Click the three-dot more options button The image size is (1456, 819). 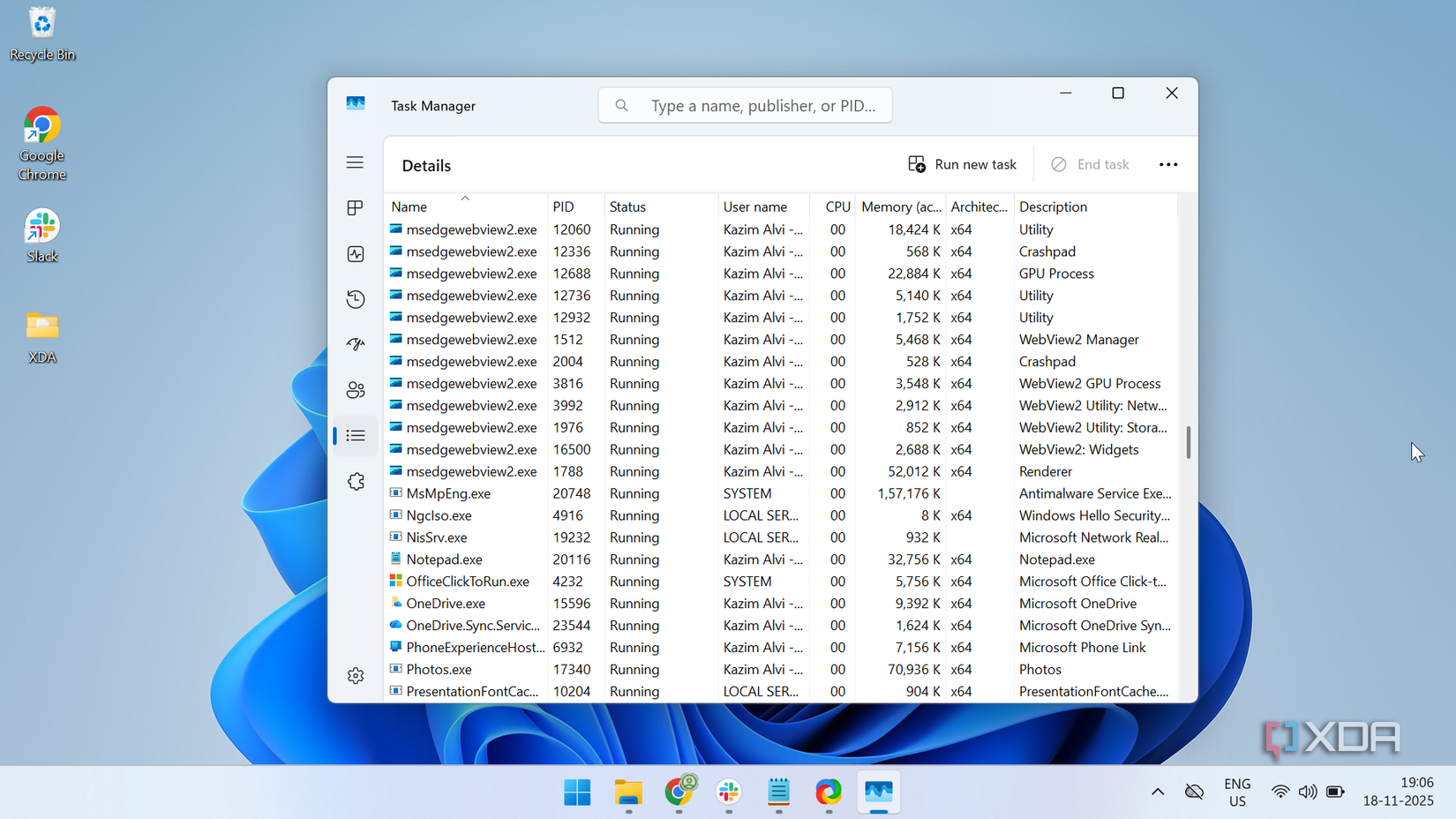coord(1168,165)
